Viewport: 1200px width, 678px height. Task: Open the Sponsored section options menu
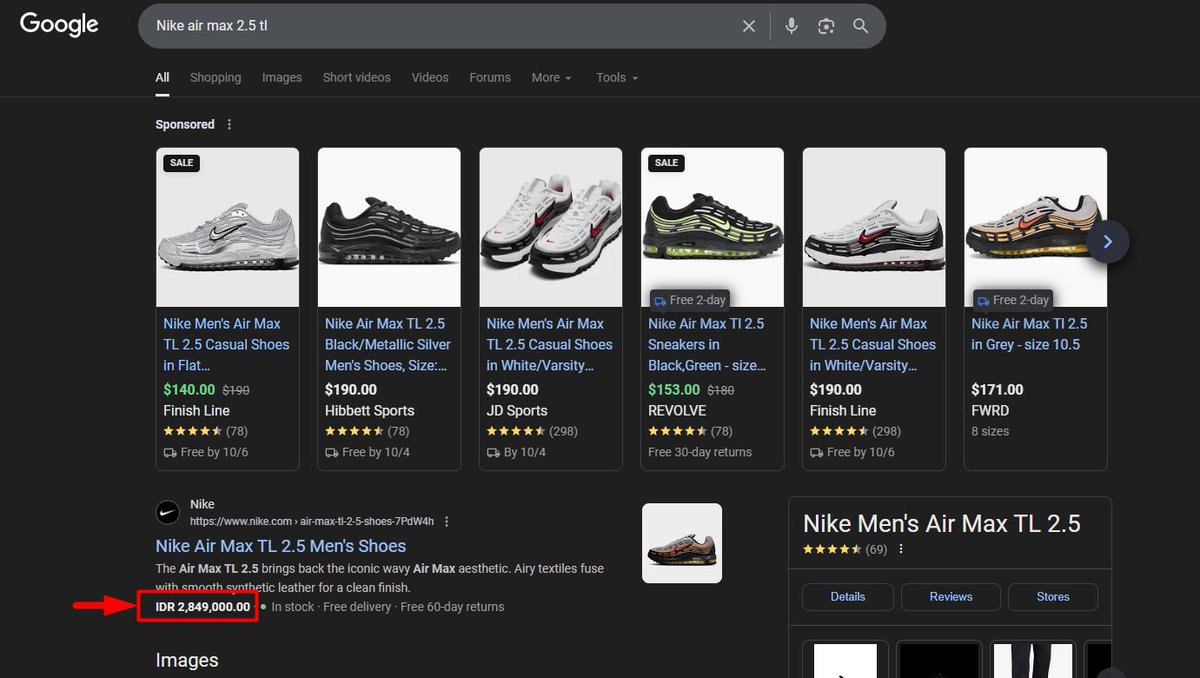click(x=229, y=124)
